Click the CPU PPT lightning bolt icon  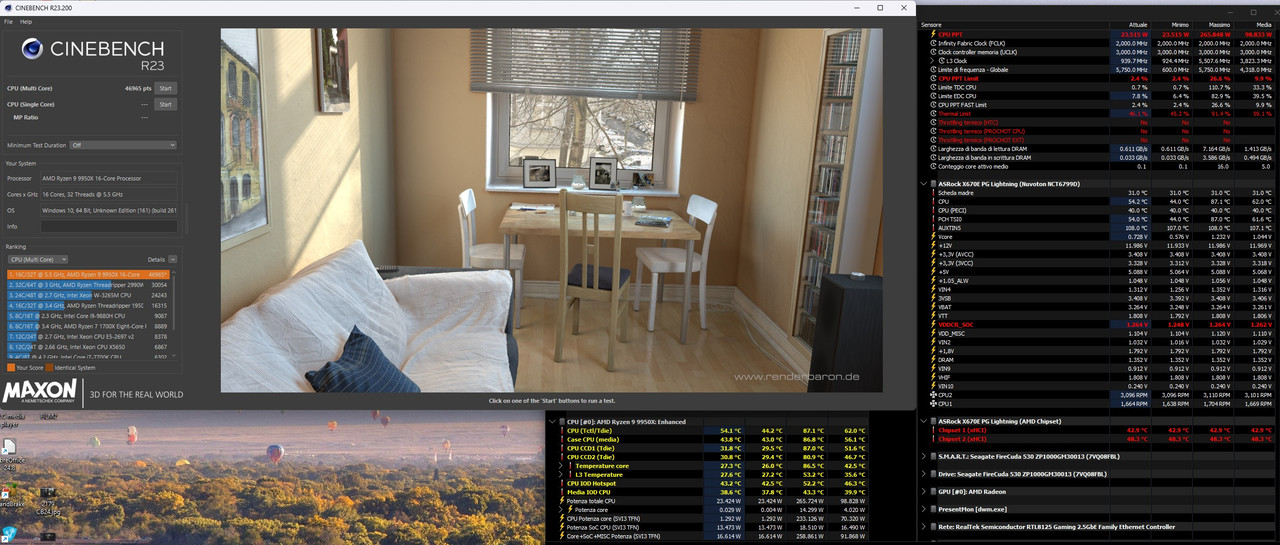tap(933, 34)
